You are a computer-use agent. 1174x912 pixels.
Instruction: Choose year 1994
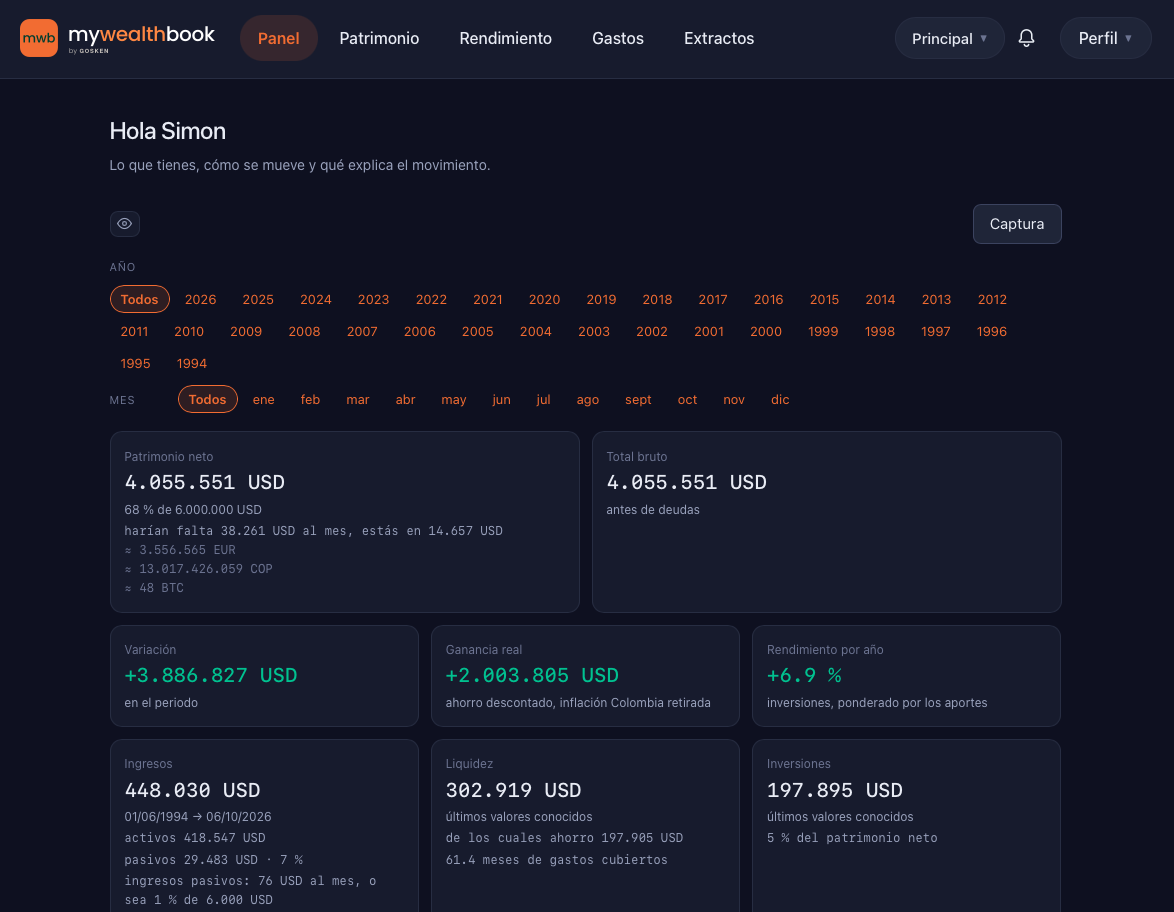tap(192, 364)
